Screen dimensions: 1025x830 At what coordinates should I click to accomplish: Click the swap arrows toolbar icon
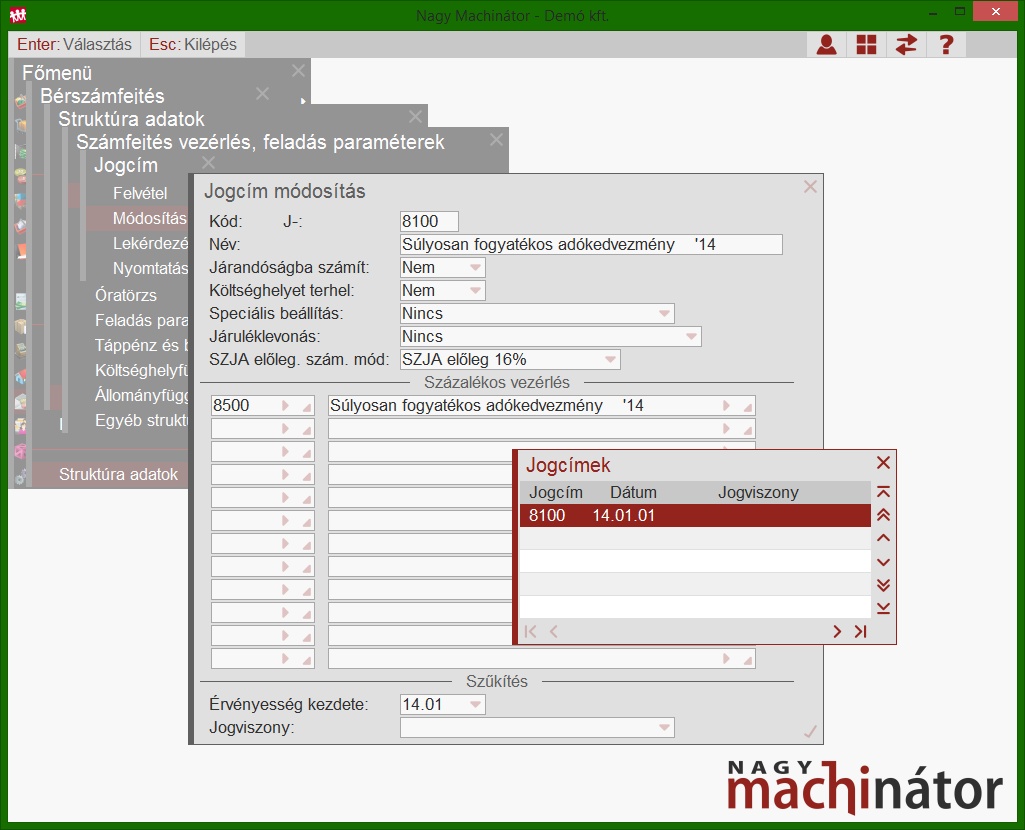click(x=906, y=44)
